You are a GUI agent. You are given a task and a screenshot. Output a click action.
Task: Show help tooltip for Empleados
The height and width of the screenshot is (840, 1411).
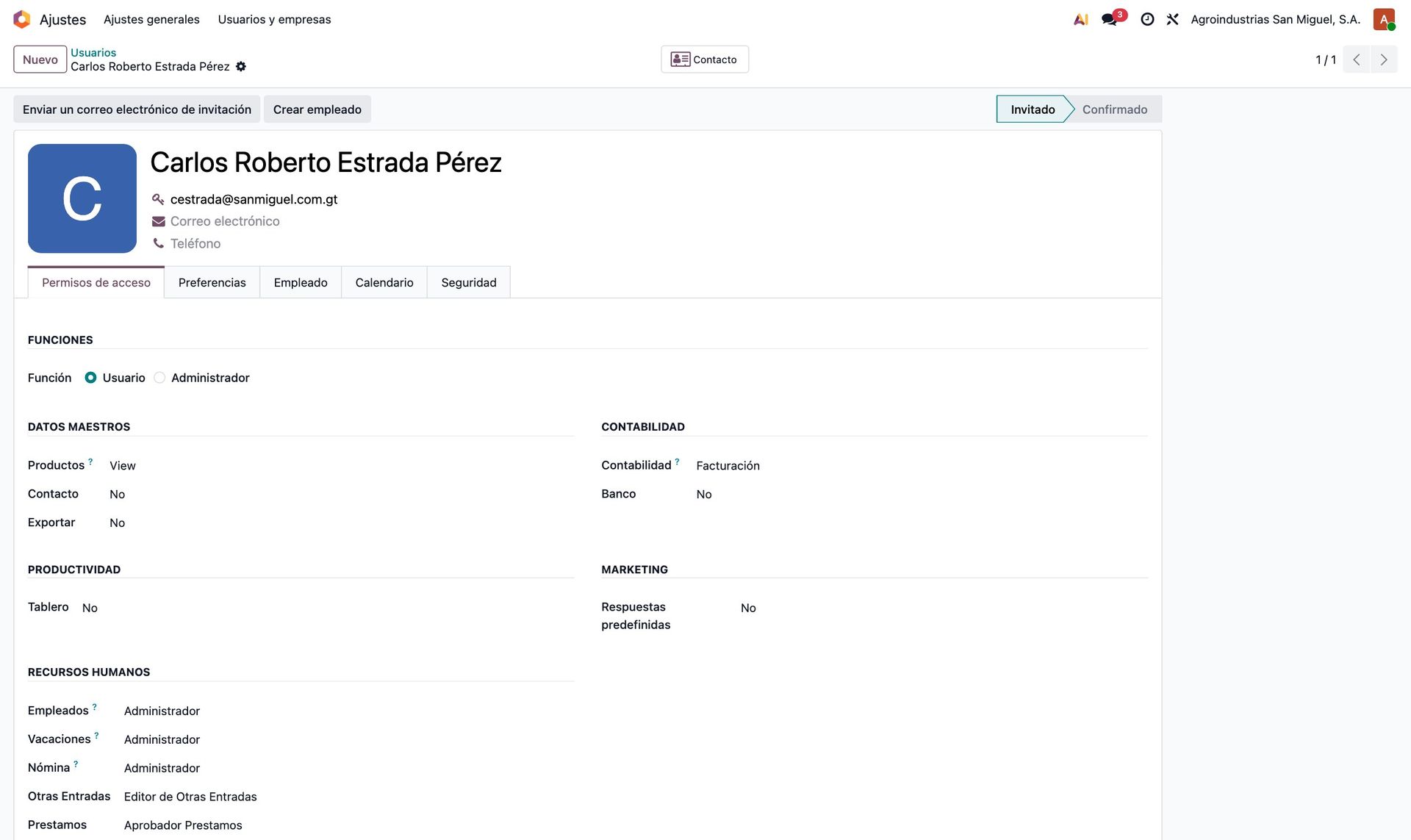click(94, 707)
